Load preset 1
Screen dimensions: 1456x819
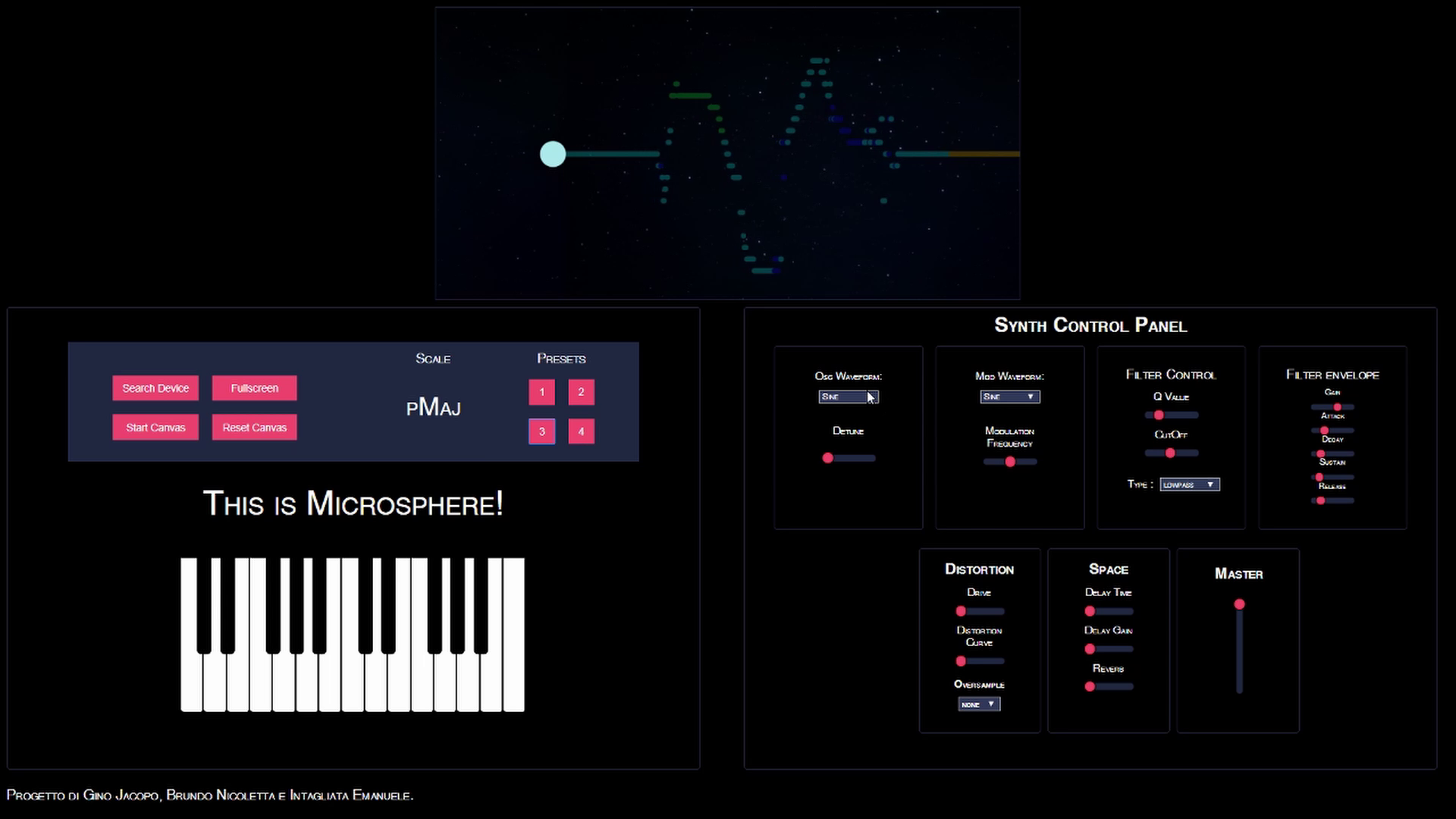(541, 392)
